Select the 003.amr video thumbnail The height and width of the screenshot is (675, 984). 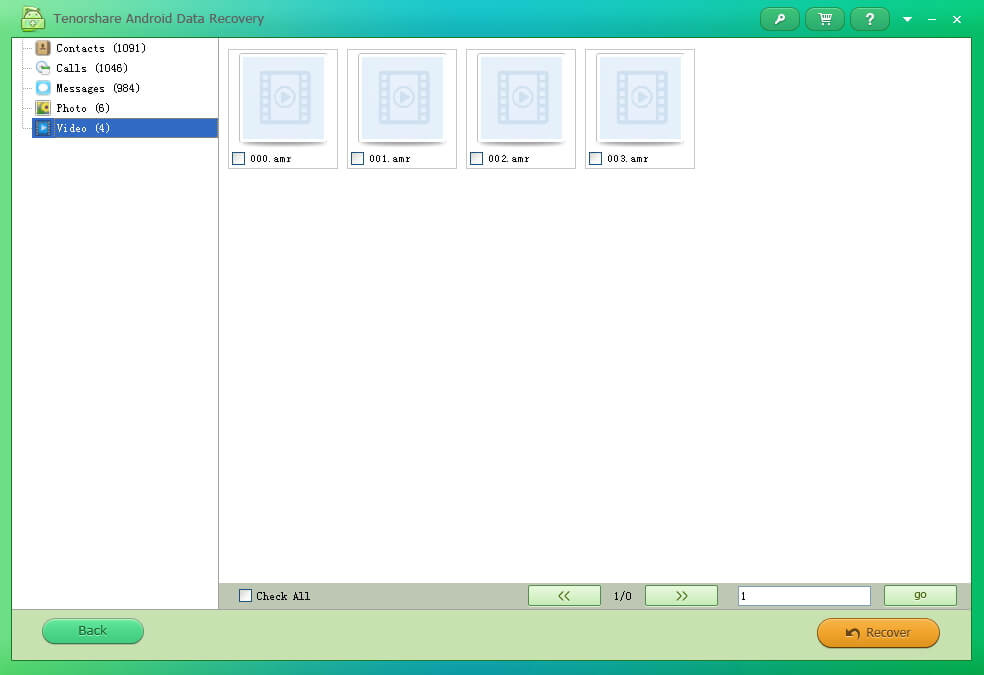coord(640,97)
